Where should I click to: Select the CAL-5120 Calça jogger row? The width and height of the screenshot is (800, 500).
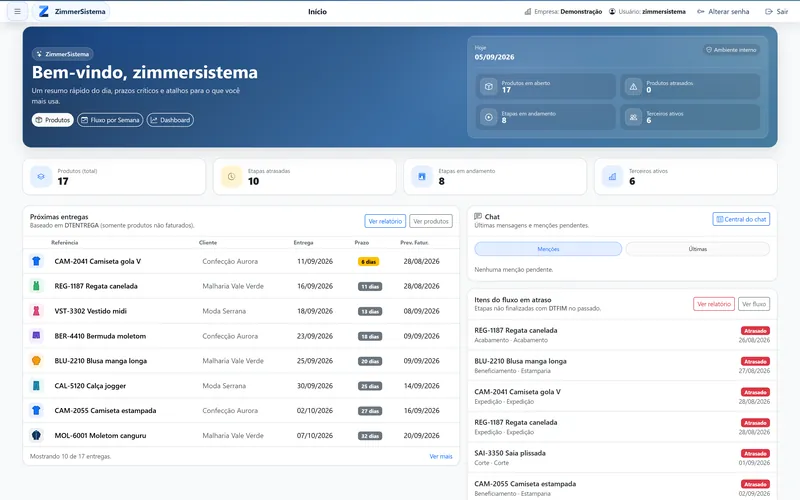tap(241, 386)
